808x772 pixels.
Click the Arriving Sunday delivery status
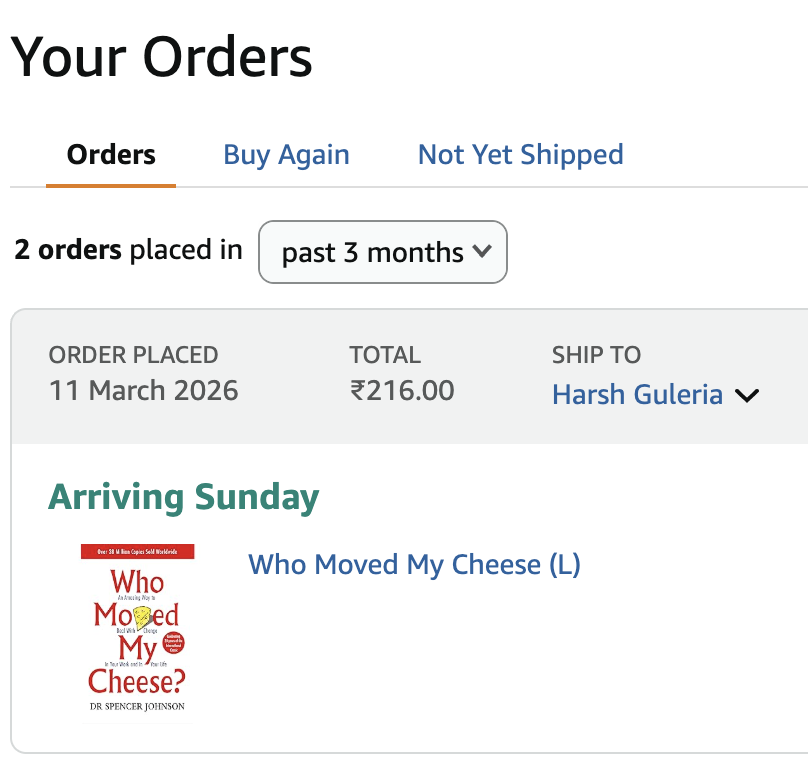183,497
